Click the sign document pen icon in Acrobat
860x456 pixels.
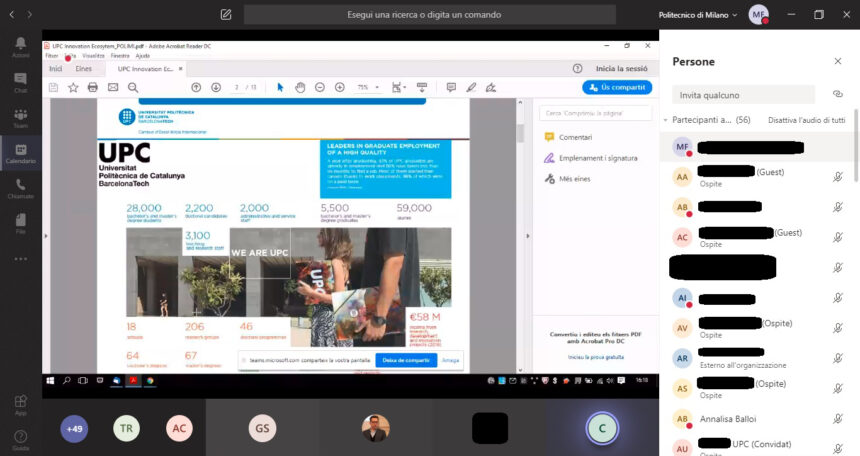[x=491, y=87]
